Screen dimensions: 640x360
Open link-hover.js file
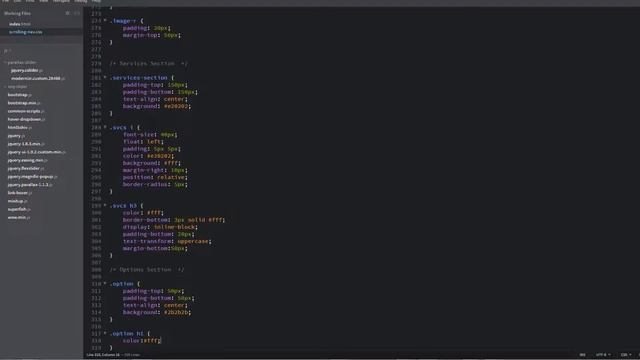19,193
